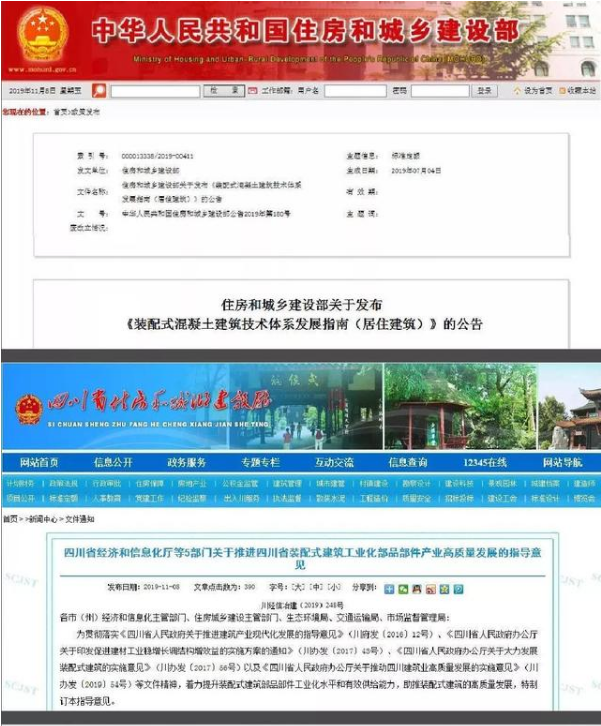
Task: Open 专题专栏 menu item
Action: point(260,462)
